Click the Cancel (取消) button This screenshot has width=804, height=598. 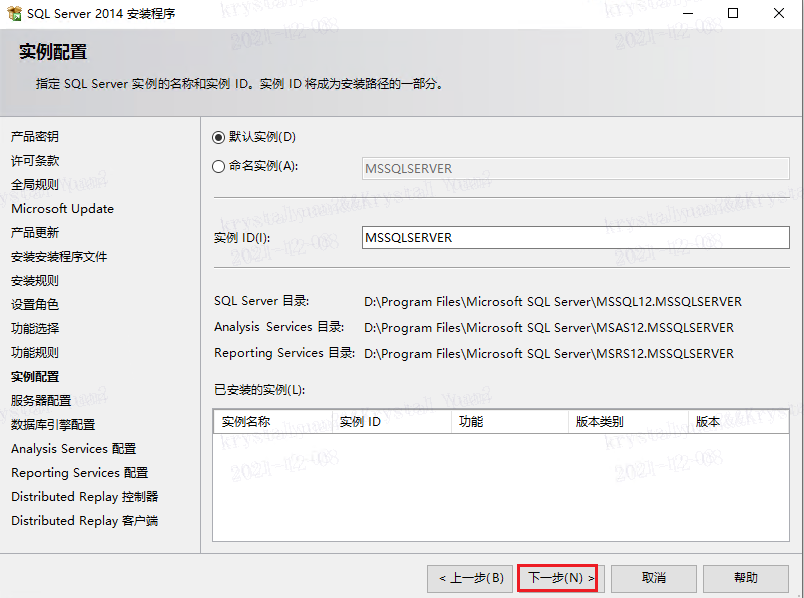(x=654, y=579)
